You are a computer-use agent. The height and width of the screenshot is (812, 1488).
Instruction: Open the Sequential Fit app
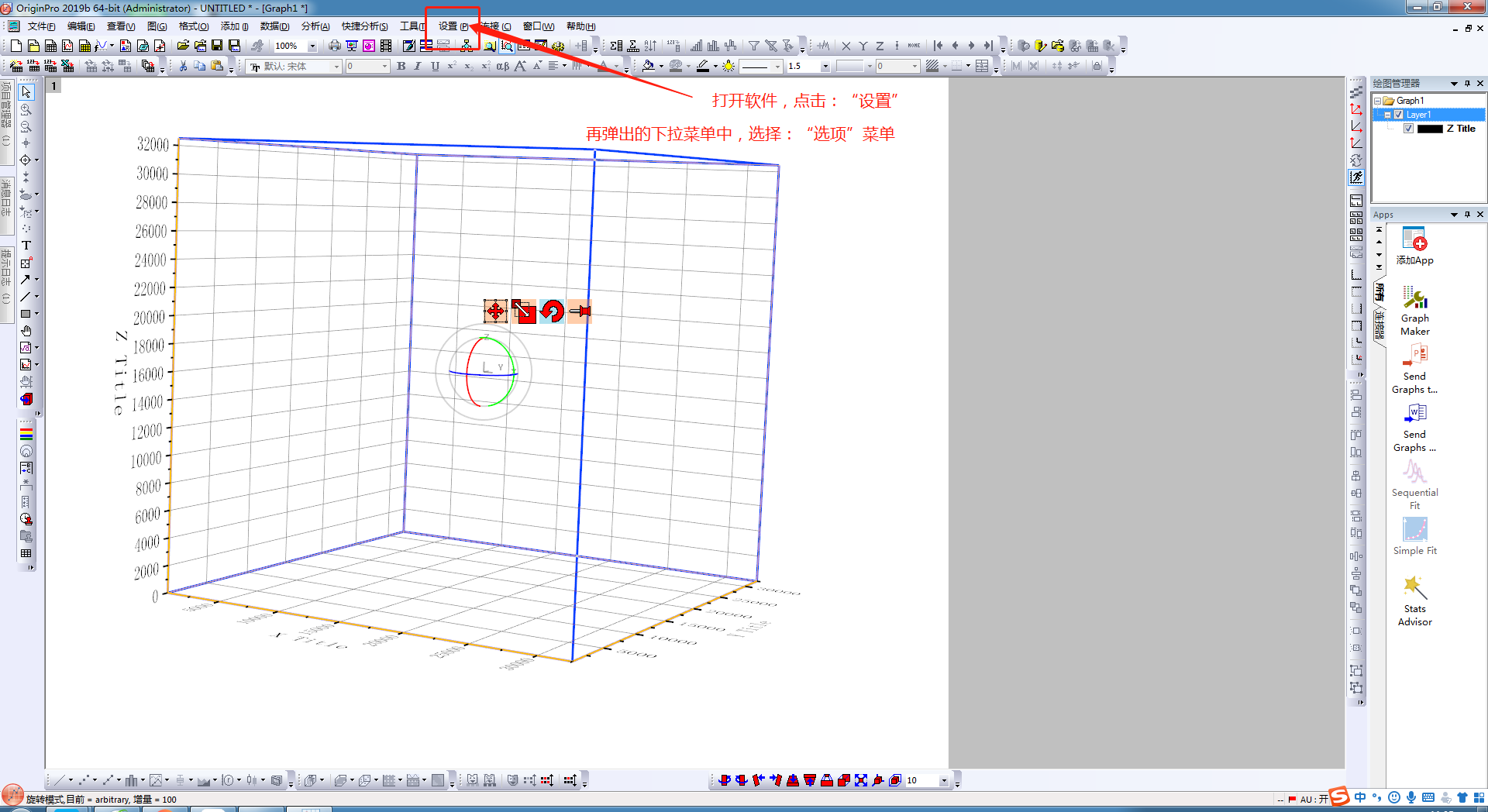[1414, 485]
